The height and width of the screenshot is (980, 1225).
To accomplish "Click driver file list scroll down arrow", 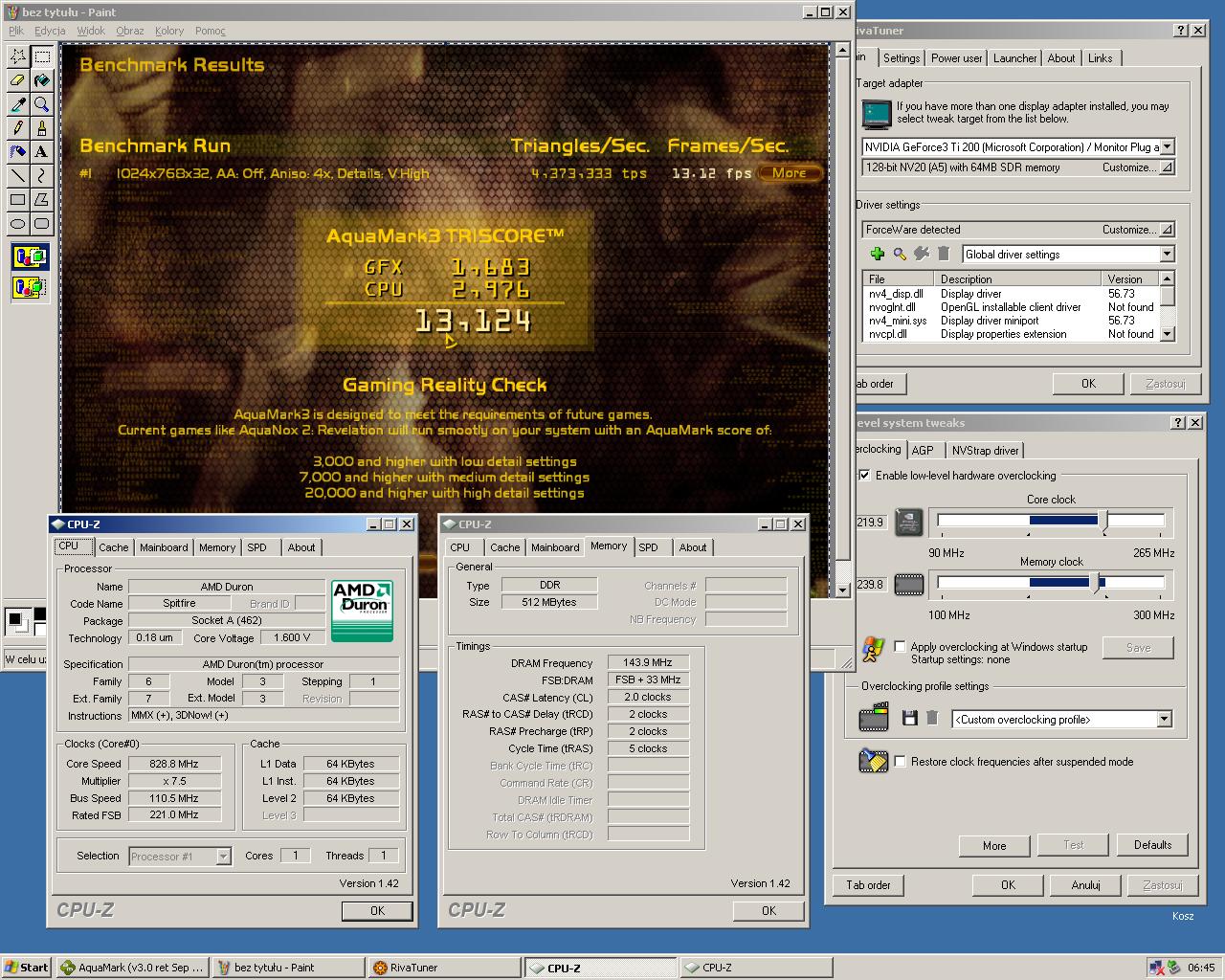I will pos(1167,334).
